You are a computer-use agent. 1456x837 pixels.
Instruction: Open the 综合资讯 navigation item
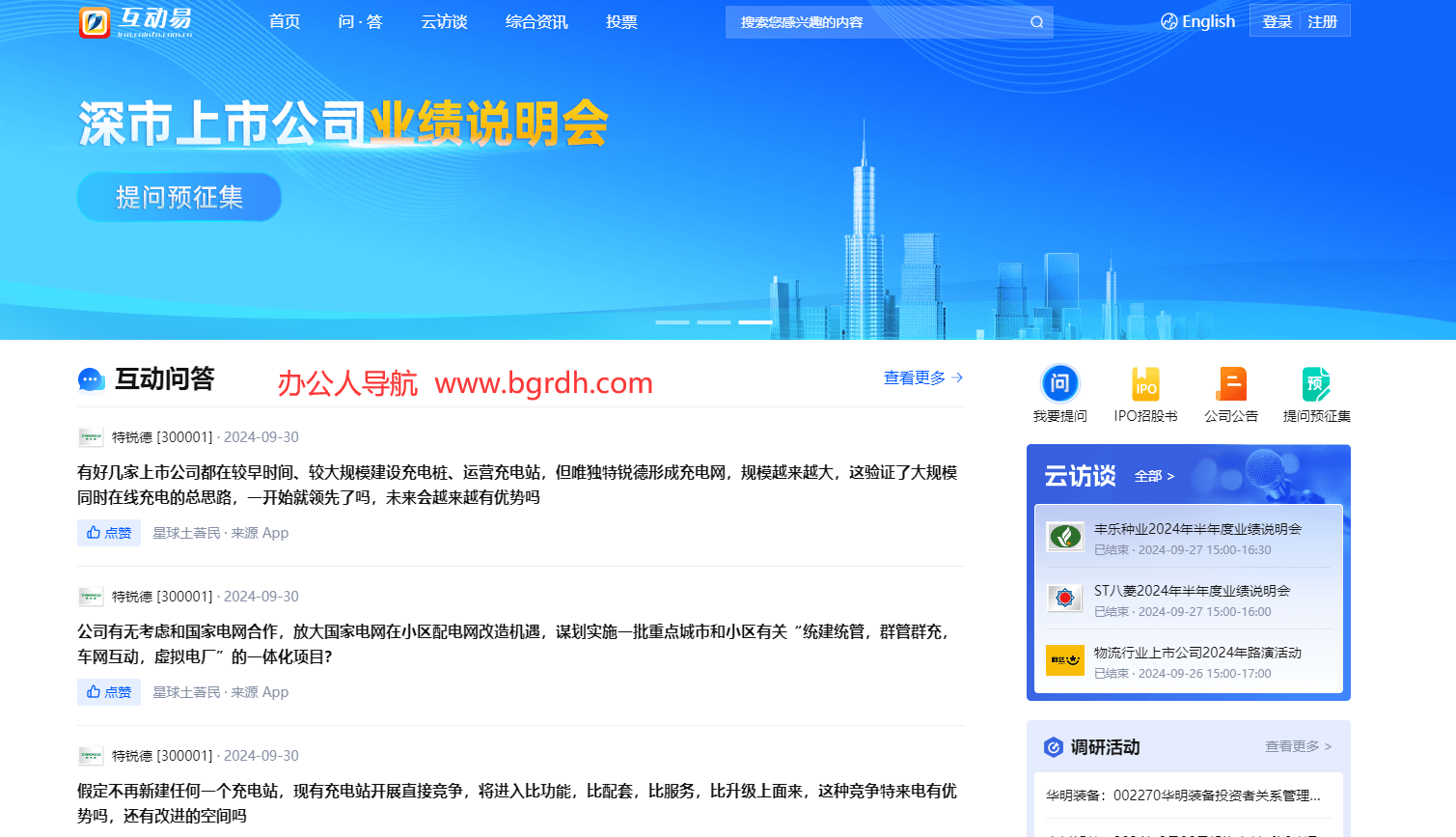(x=536, y=21)
